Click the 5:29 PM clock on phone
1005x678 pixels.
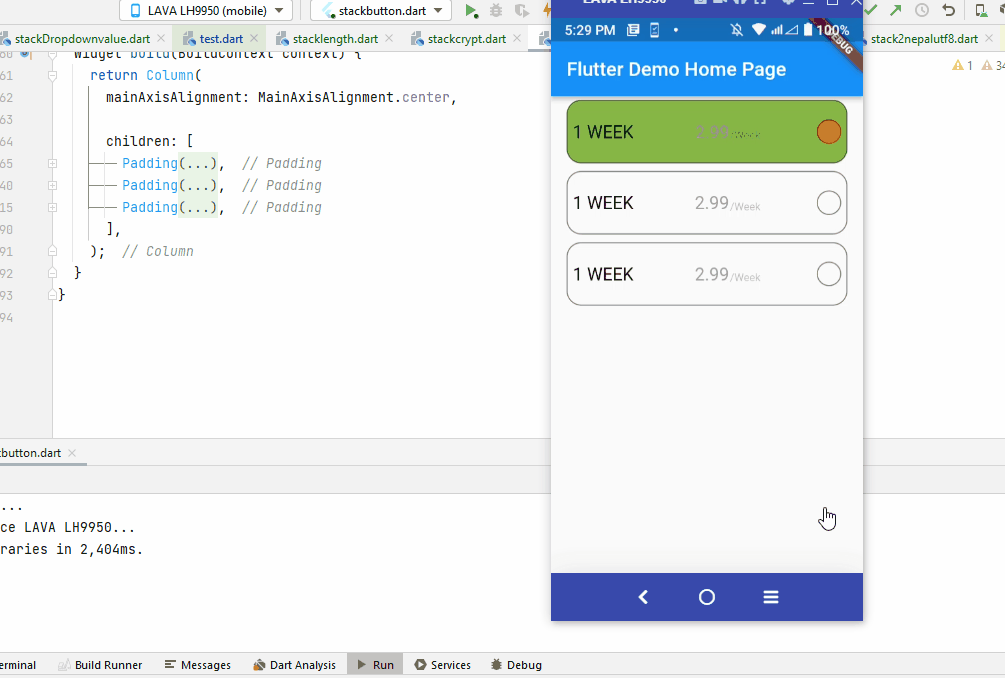coord(590,30)
